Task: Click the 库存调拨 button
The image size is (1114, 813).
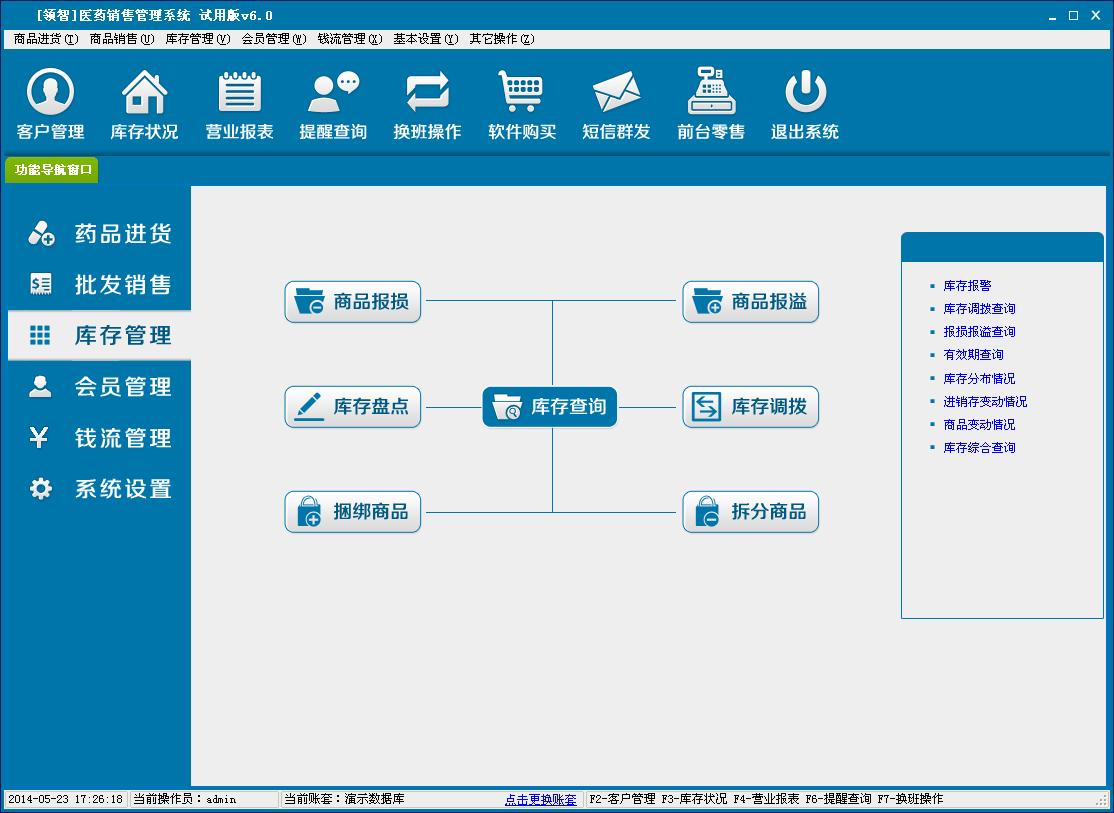Action: tap(750, 407)
